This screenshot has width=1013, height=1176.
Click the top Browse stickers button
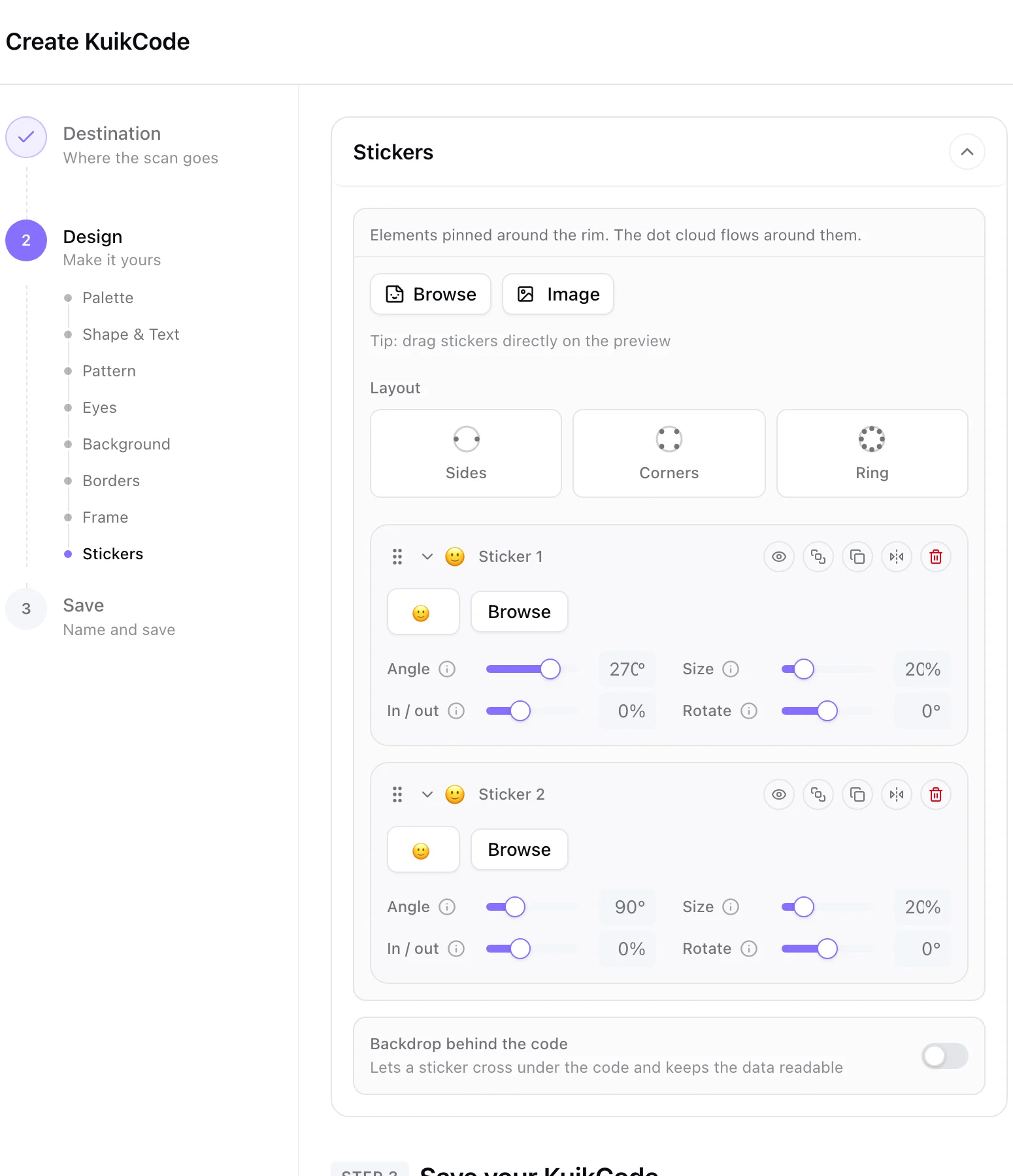click(431, 294)
